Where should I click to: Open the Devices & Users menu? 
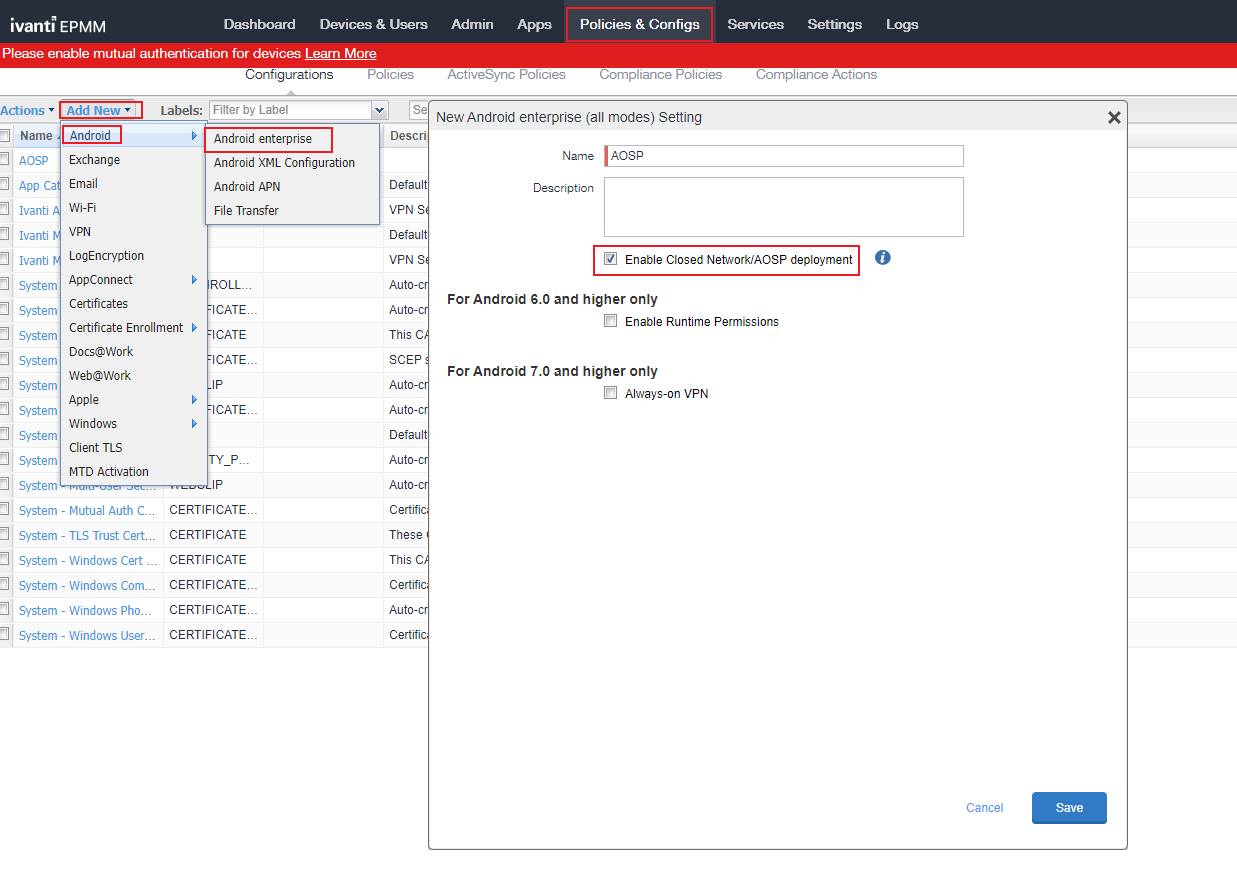click(373, 25)
